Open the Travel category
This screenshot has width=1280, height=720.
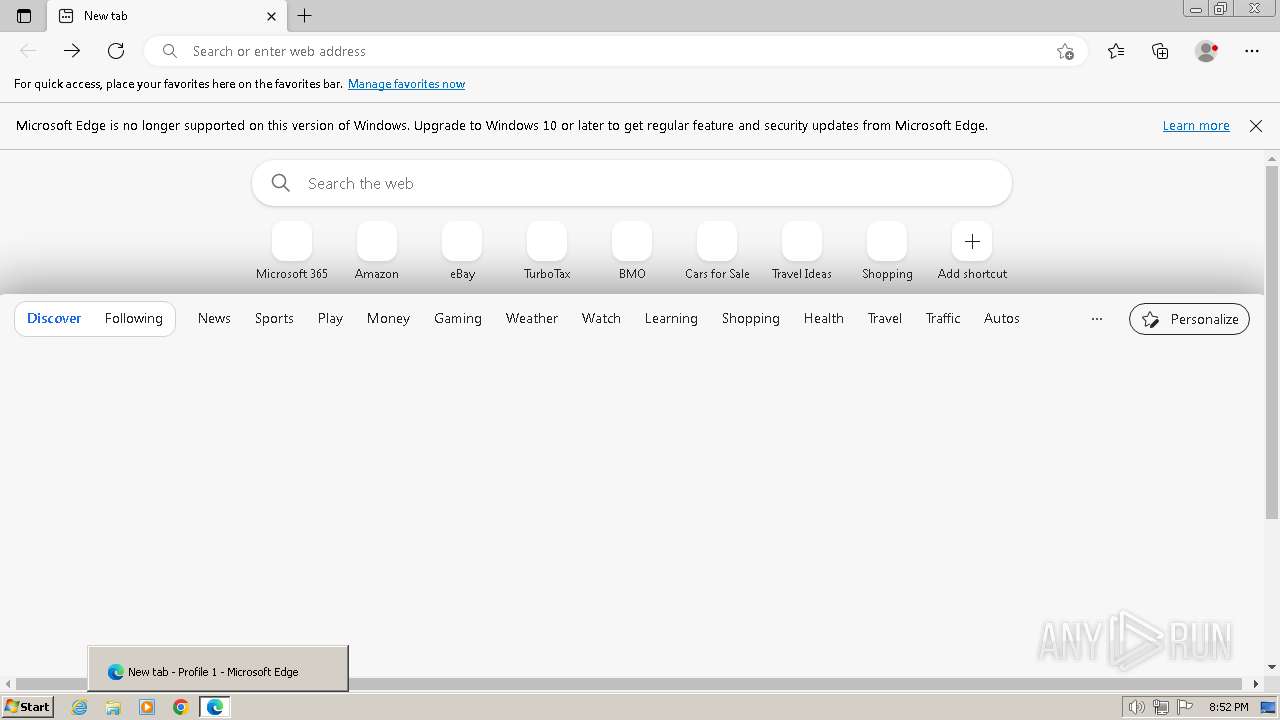pos(885,318)
